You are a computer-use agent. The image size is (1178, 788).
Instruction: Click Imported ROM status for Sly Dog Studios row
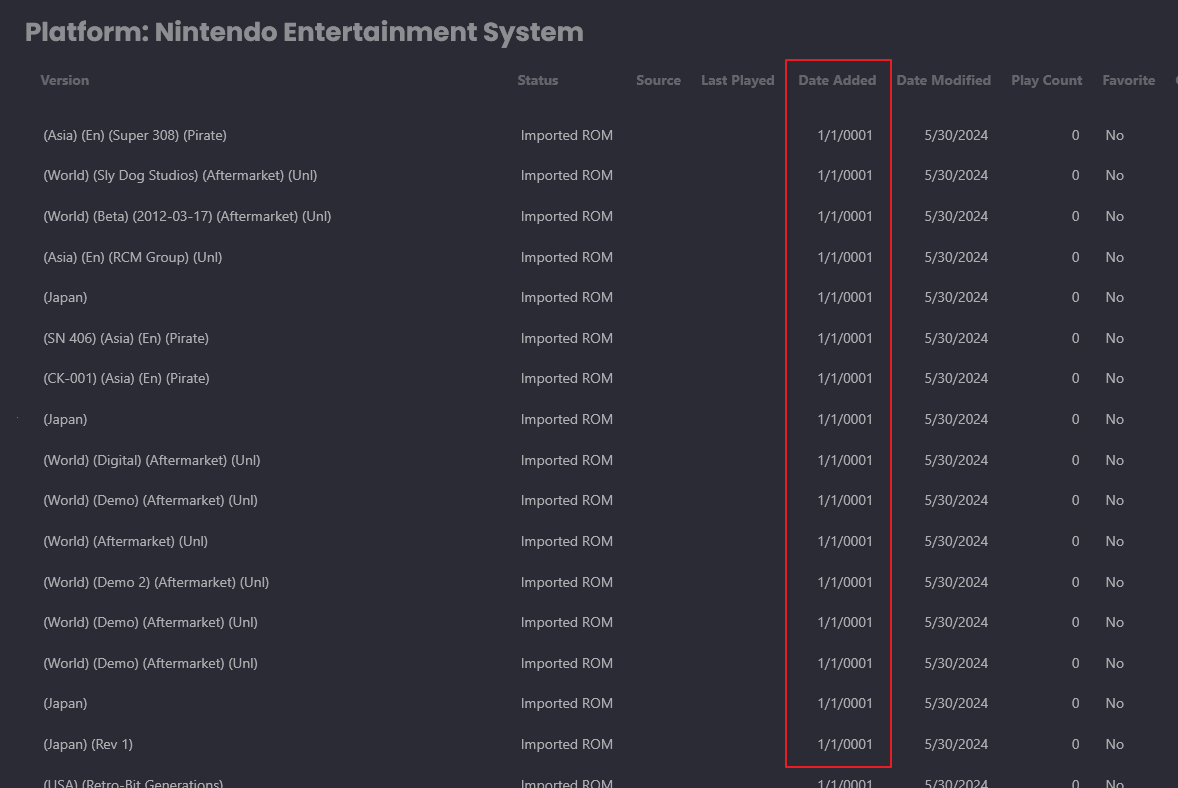(566, 175)
